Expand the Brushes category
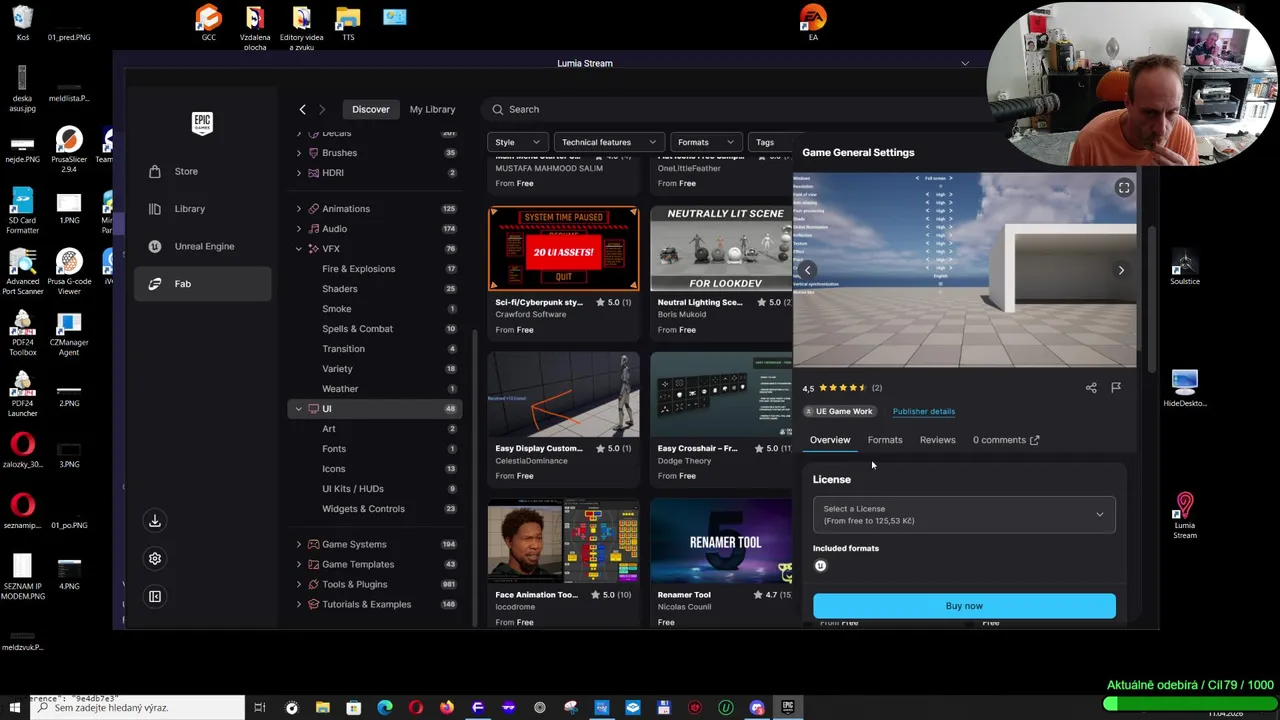The height and width of the screenshot is (720, 1280). point(298,153)
